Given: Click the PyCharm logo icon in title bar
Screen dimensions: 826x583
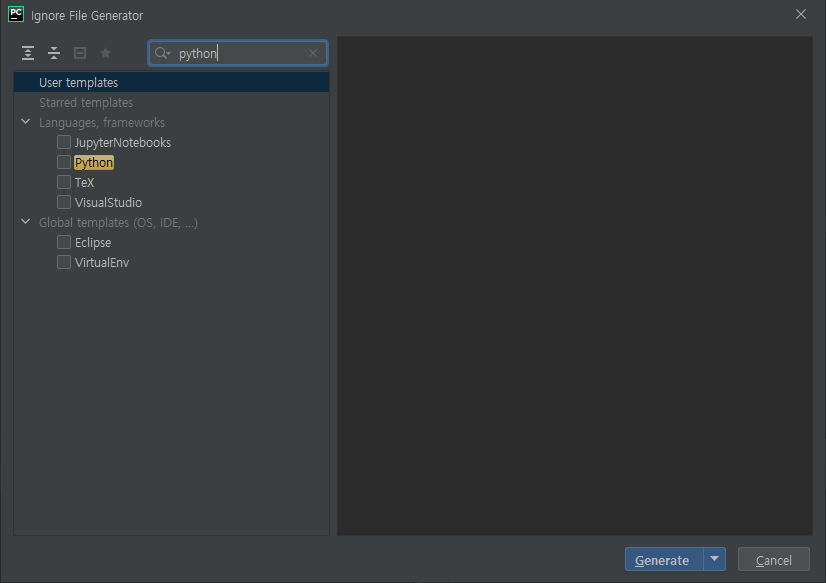Looking at the screenshot, I should tap(16, 14).
